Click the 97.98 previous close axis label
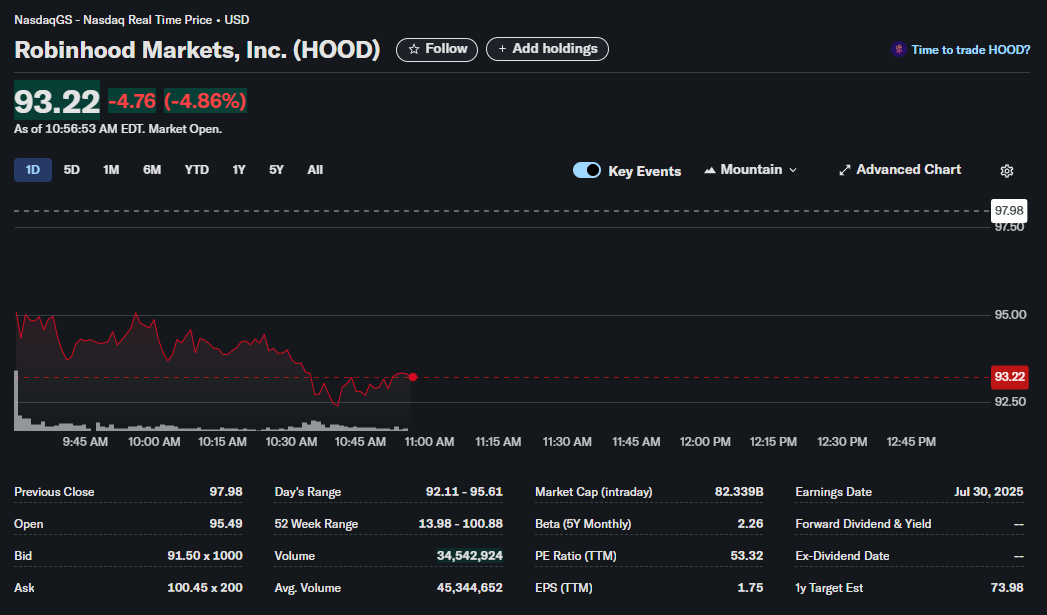 (1009, 210)
